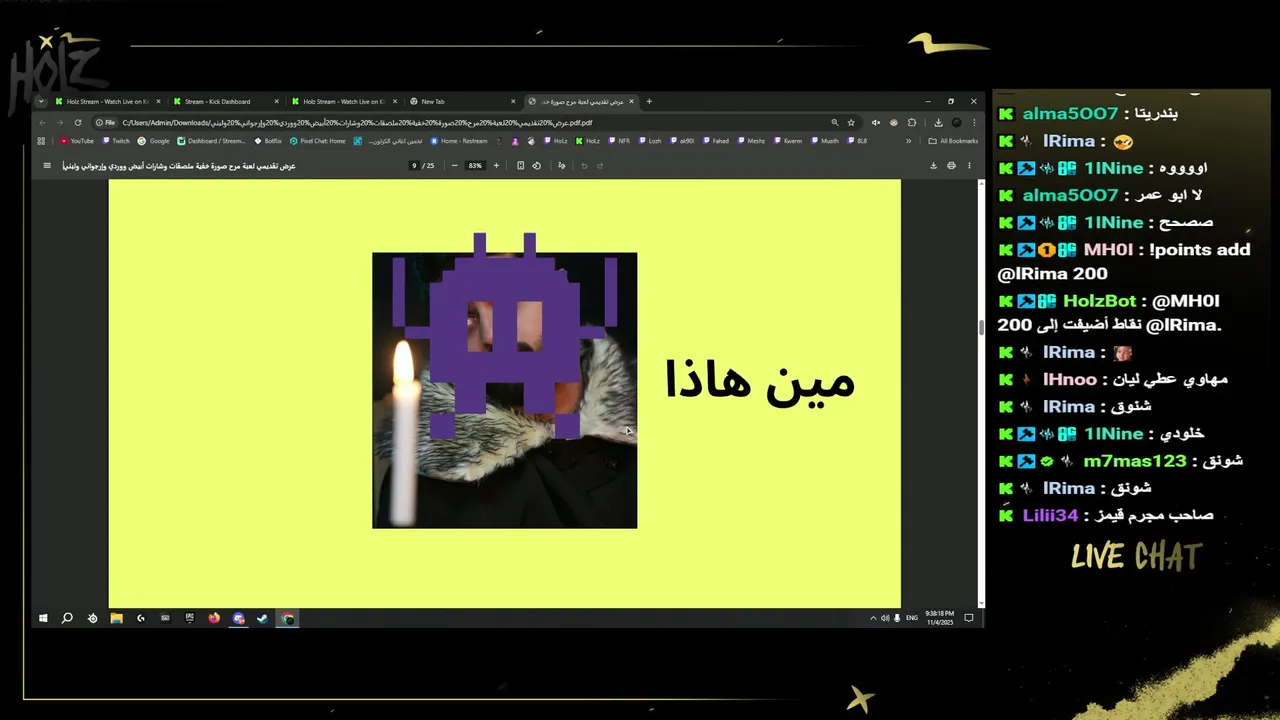Screen dimensions: 1280x720
Task: Open the browser Extensions puzzle icon
Action: tap(912, 123)
